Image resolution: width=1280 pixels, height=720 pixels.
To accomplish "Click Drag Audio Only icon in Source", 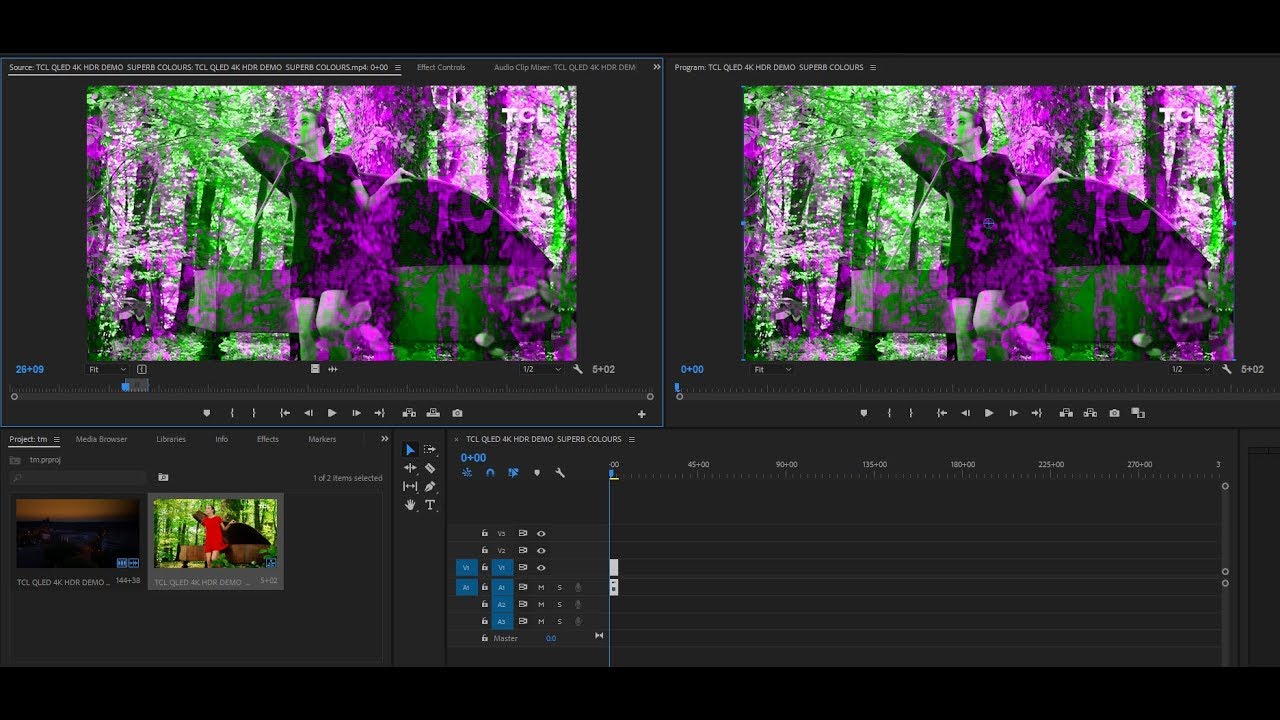I will [x=333, y=369].
